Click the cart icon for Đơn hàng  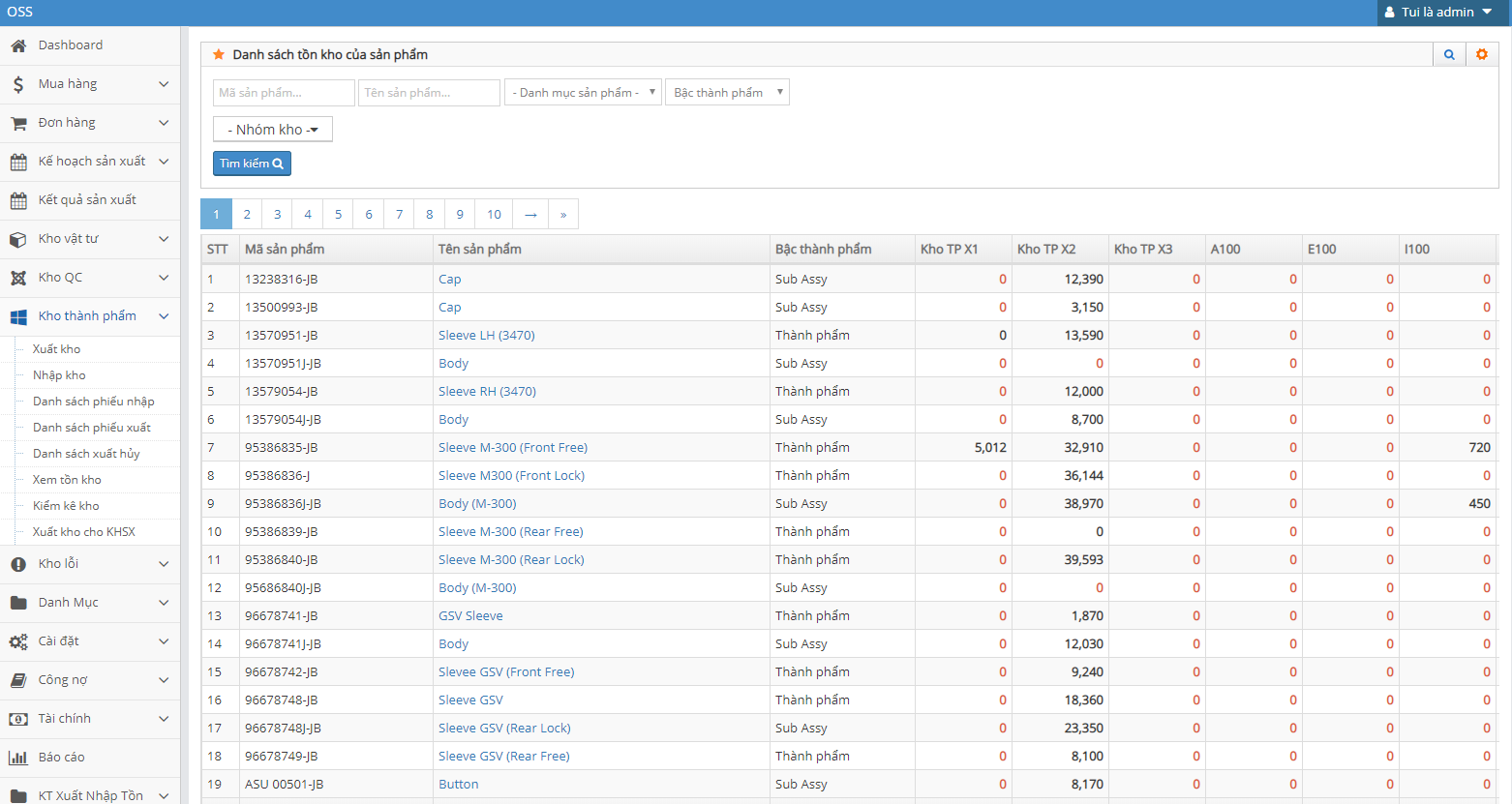pos(18,123)
